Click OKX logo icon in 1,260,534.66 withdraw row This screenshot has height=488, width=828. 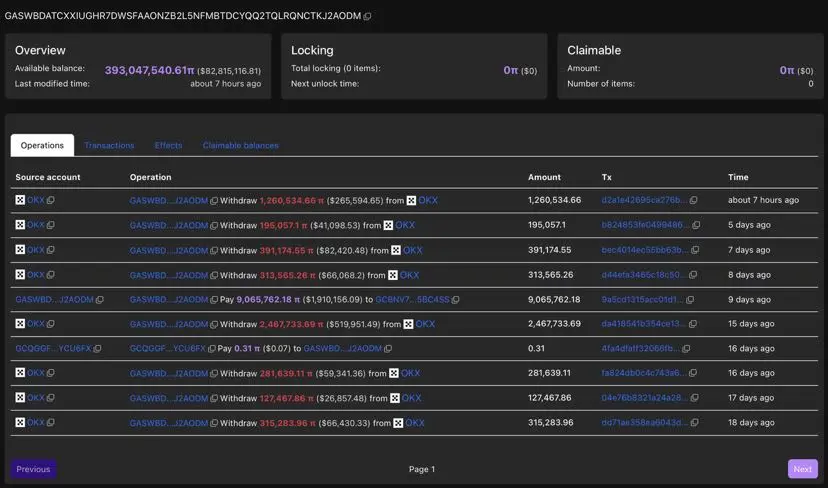click(x=411, y=201)
